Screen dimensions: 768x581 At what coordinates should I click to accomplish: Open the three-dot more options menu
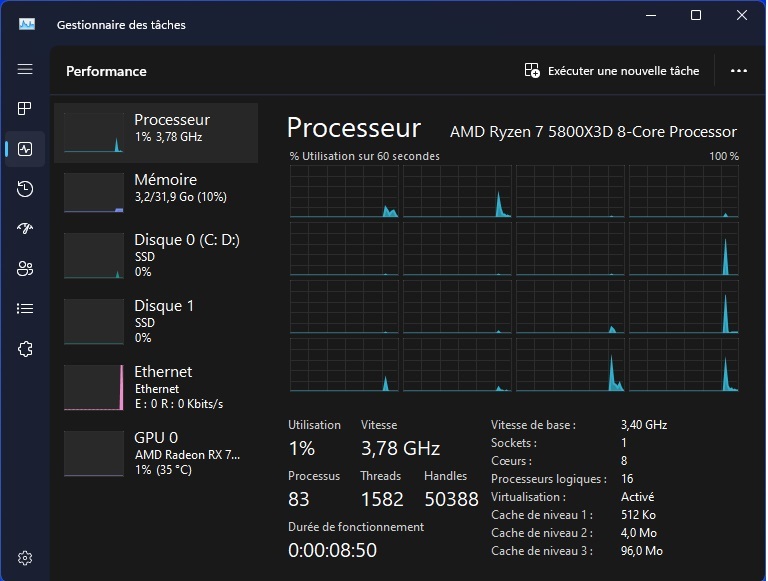pos(739,71)
